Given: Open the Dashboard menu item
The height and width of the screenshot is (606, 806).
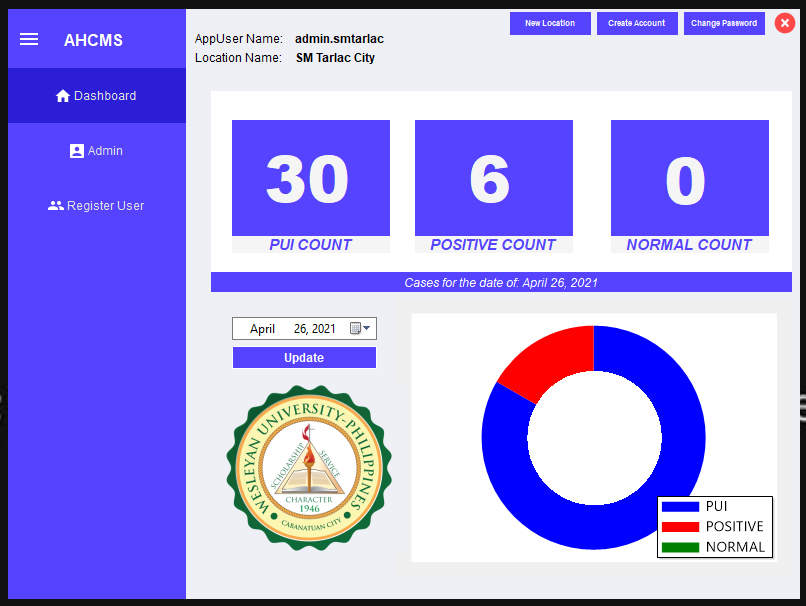Looking at the screenshot, I should [x=97, y=96].
